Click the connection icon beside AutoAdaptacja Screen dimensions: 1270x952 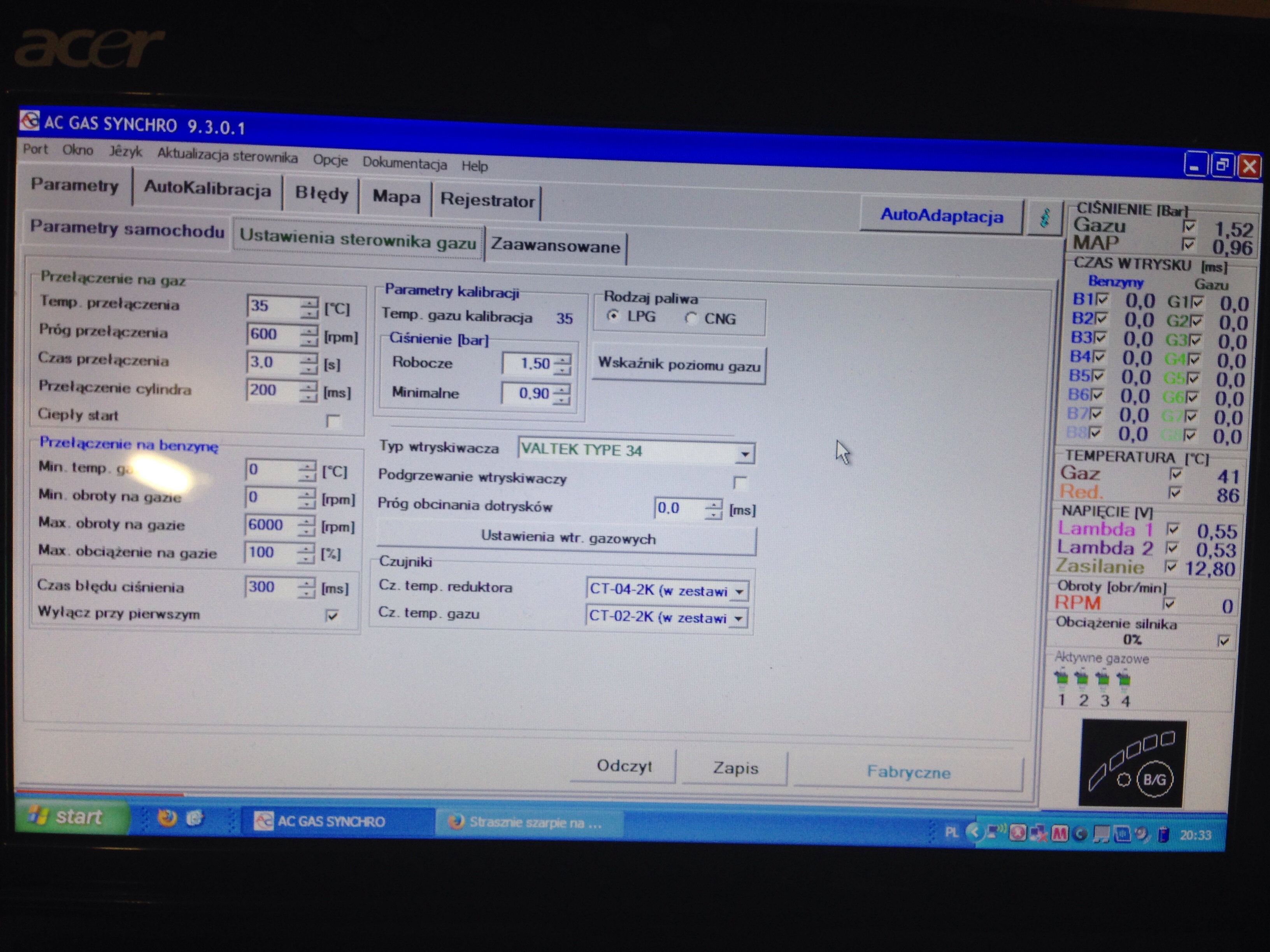point(1044,218)
